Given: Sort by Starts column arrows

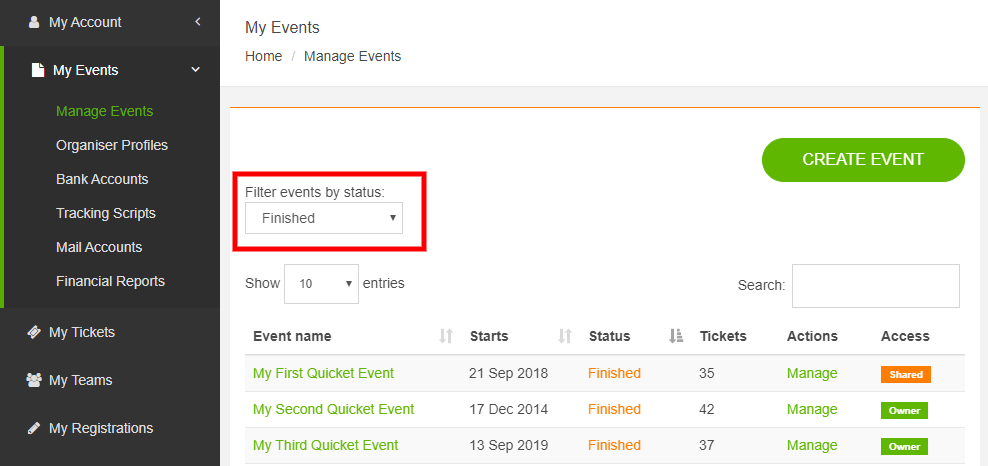Looking at the screenshot, I should coord(565,336).
